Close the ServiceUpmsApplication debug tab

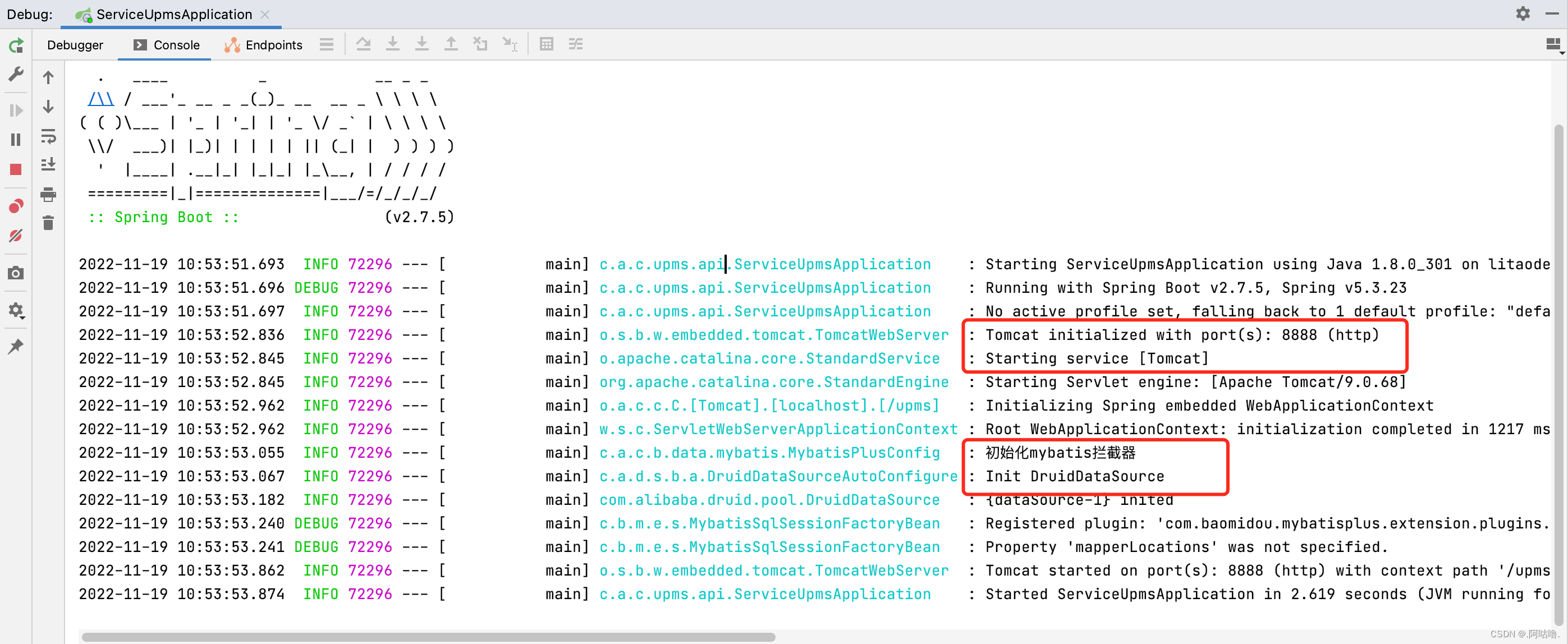pos(265,15)
